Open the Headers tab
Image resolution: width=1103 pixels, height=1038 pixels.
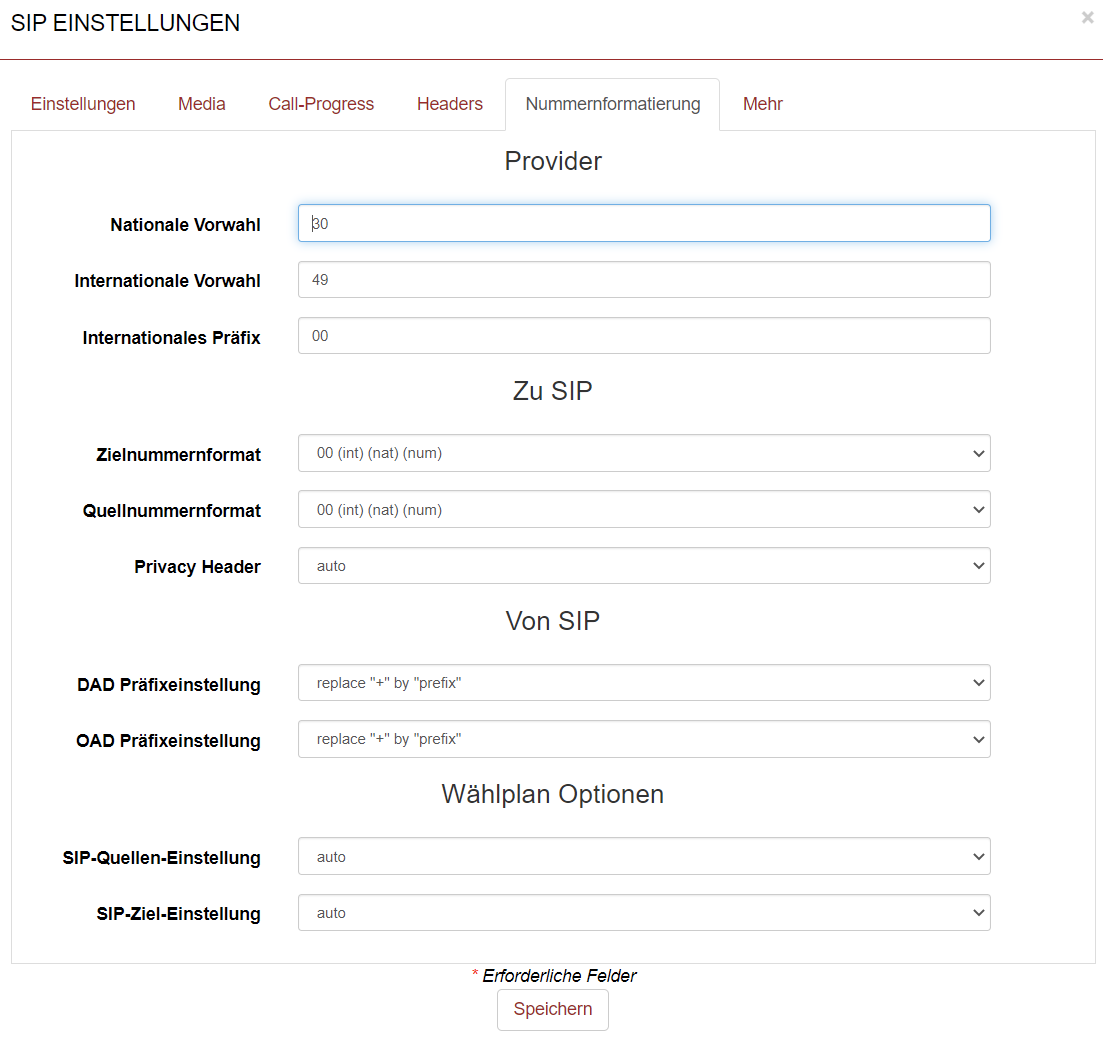coord(450,104)
